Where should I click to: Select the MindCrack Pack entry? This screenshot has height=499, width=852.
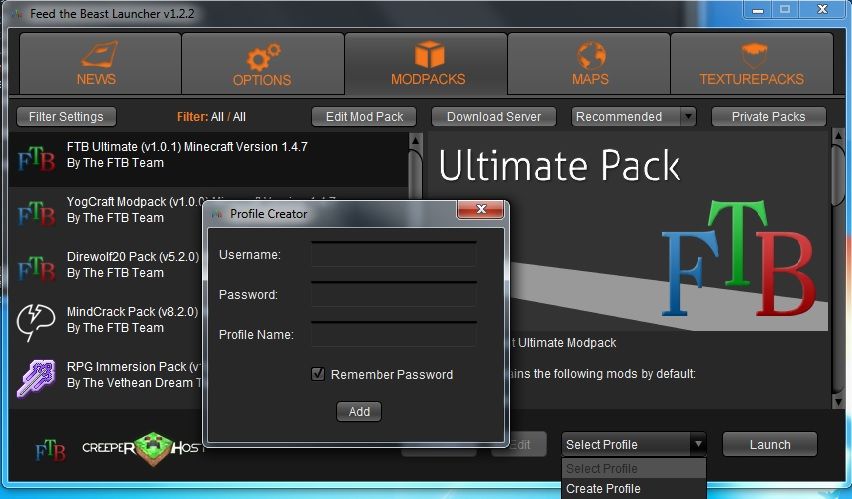[x=106, y=325]
